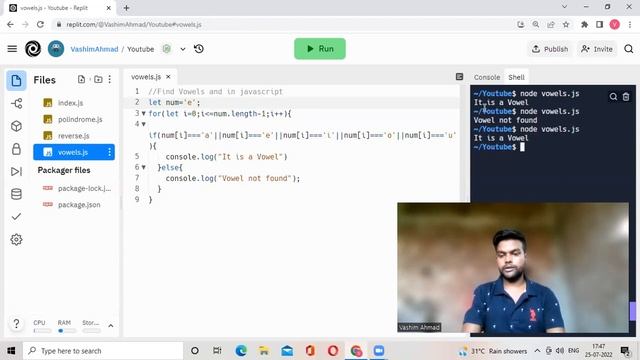The width and height of the screenshot is (640, 360).
Task: Open the Zoom app from the taskbar
Action: (x=379, y=351)
